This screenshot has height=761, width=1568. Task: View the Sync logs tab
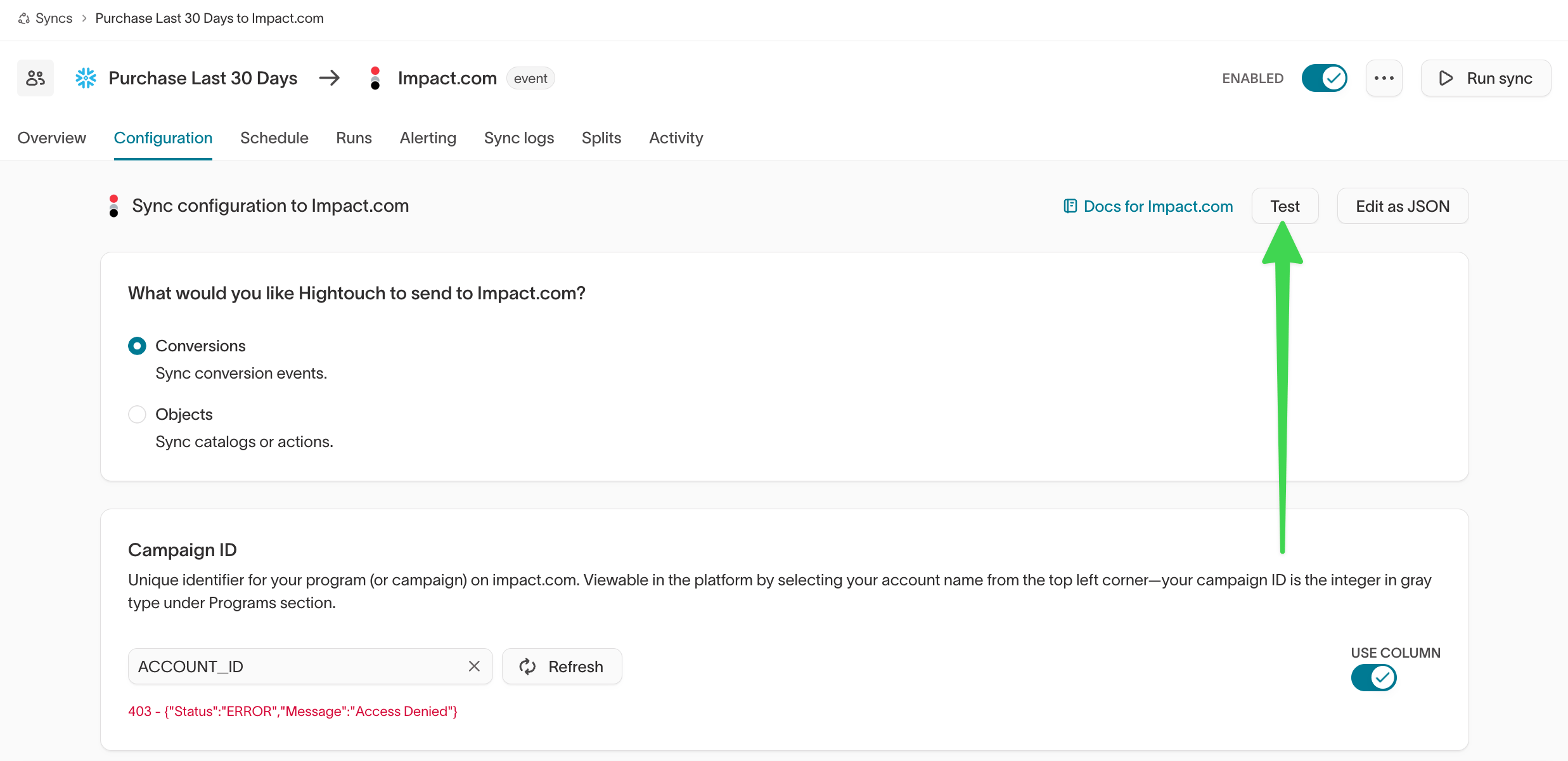coord(519,138)
